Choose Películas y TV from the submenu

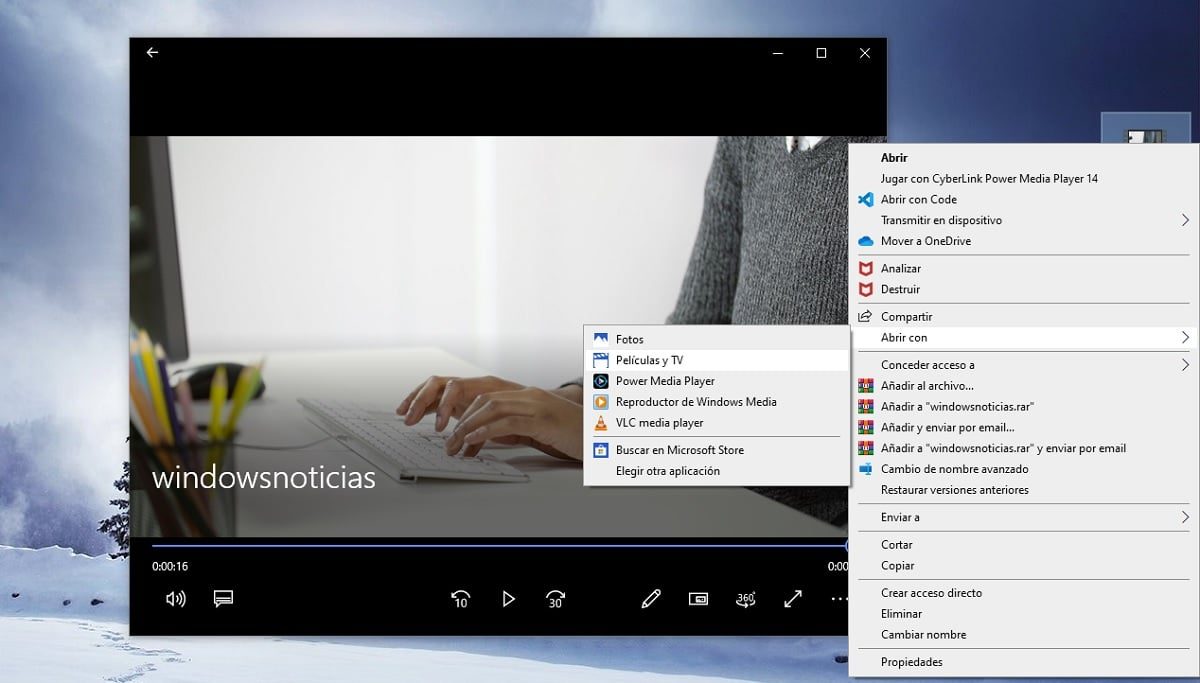[716, 360]
